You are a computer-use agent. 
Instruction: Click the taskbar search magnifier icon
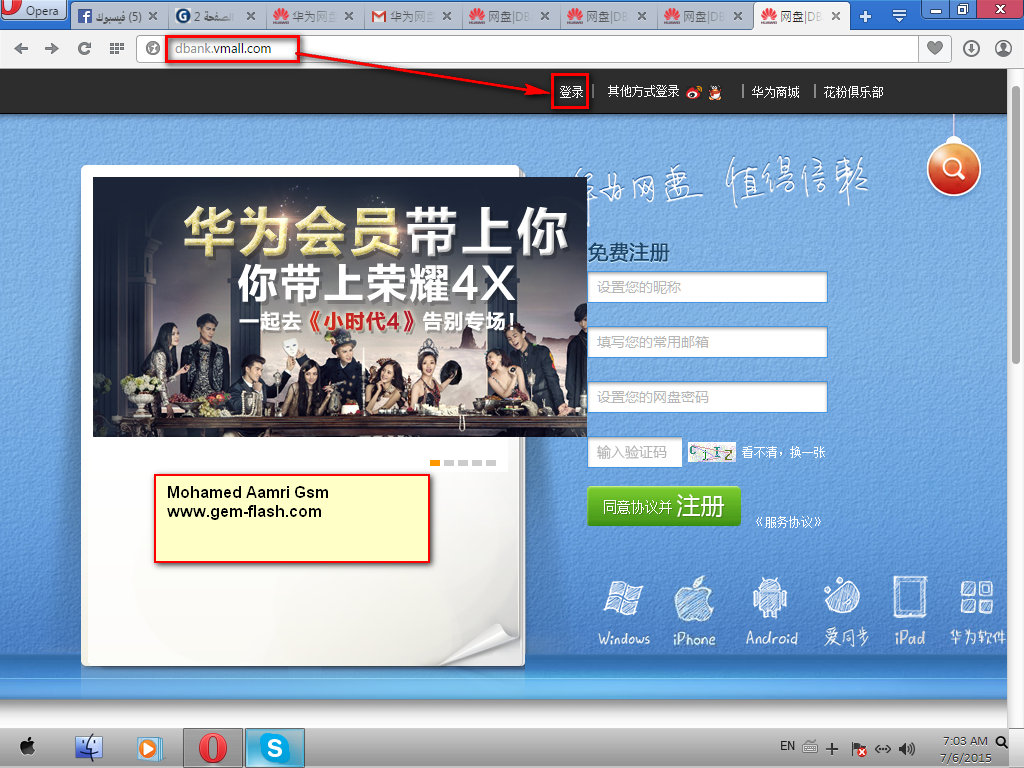click(x=1001, y=742)
